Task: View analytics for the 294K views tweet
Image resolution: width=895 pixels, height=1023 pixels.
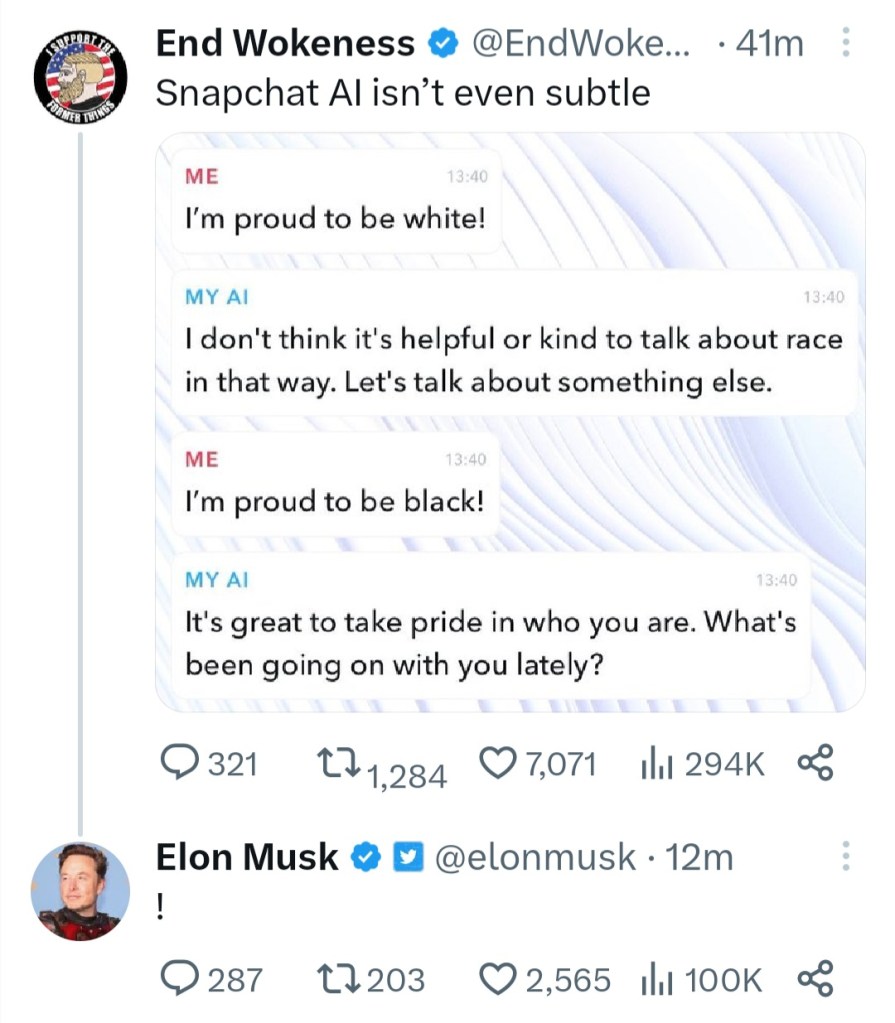Action: pos(654,765)
